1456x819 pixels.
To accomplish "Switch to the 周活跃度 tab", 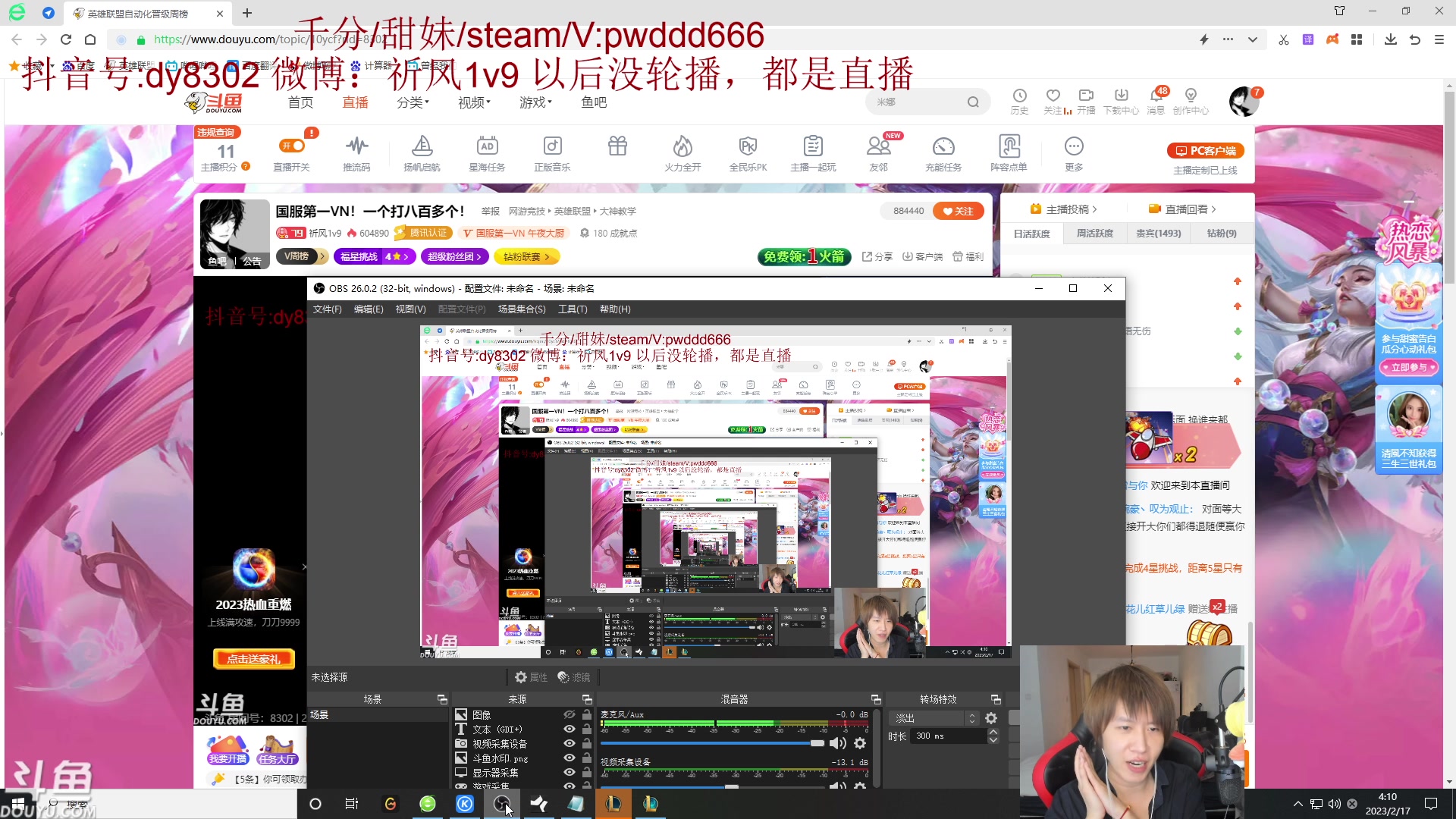I will coord(1095,234).
